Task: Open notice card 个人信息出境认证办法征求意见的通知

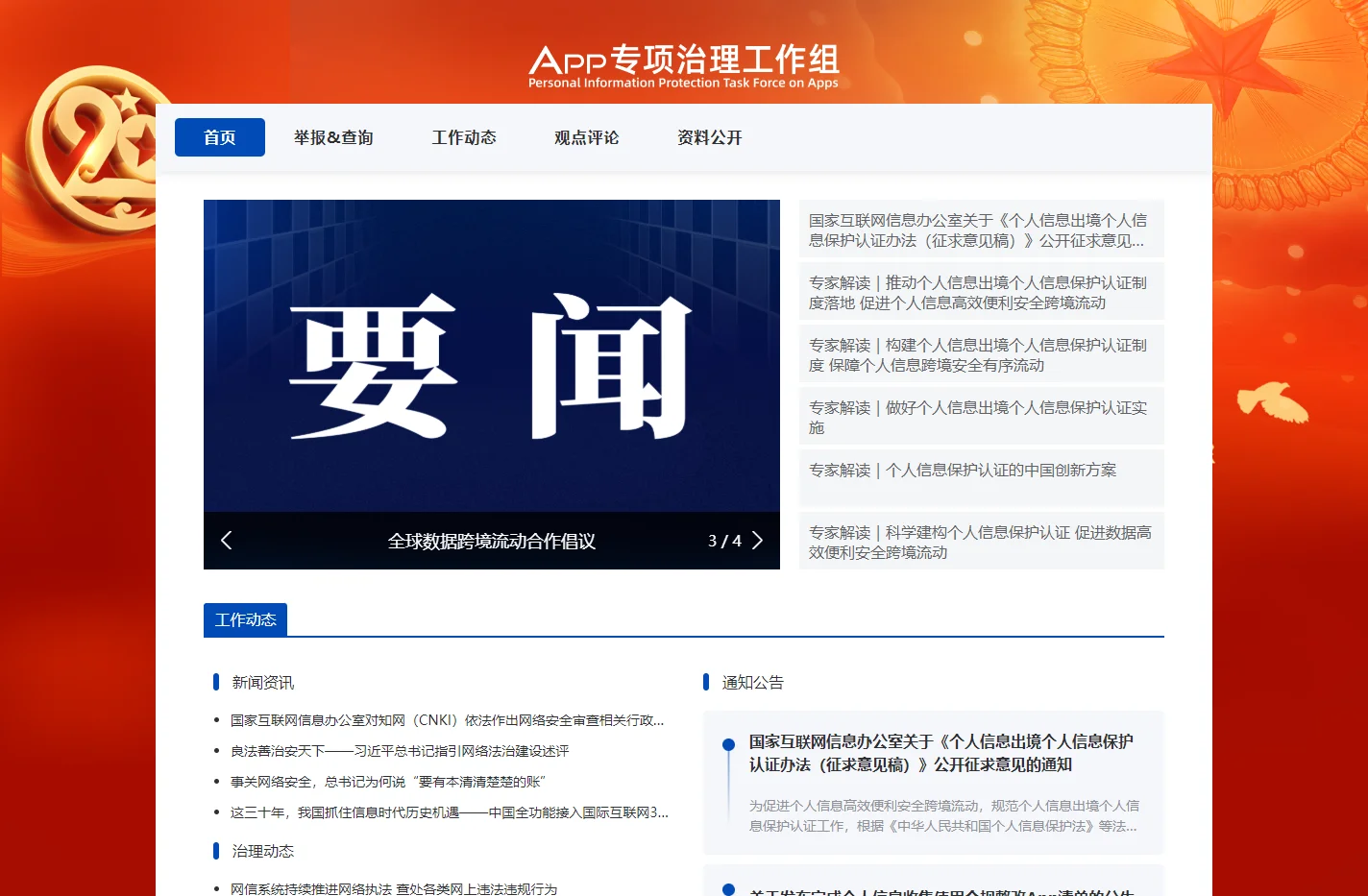Action: point(941,753)
